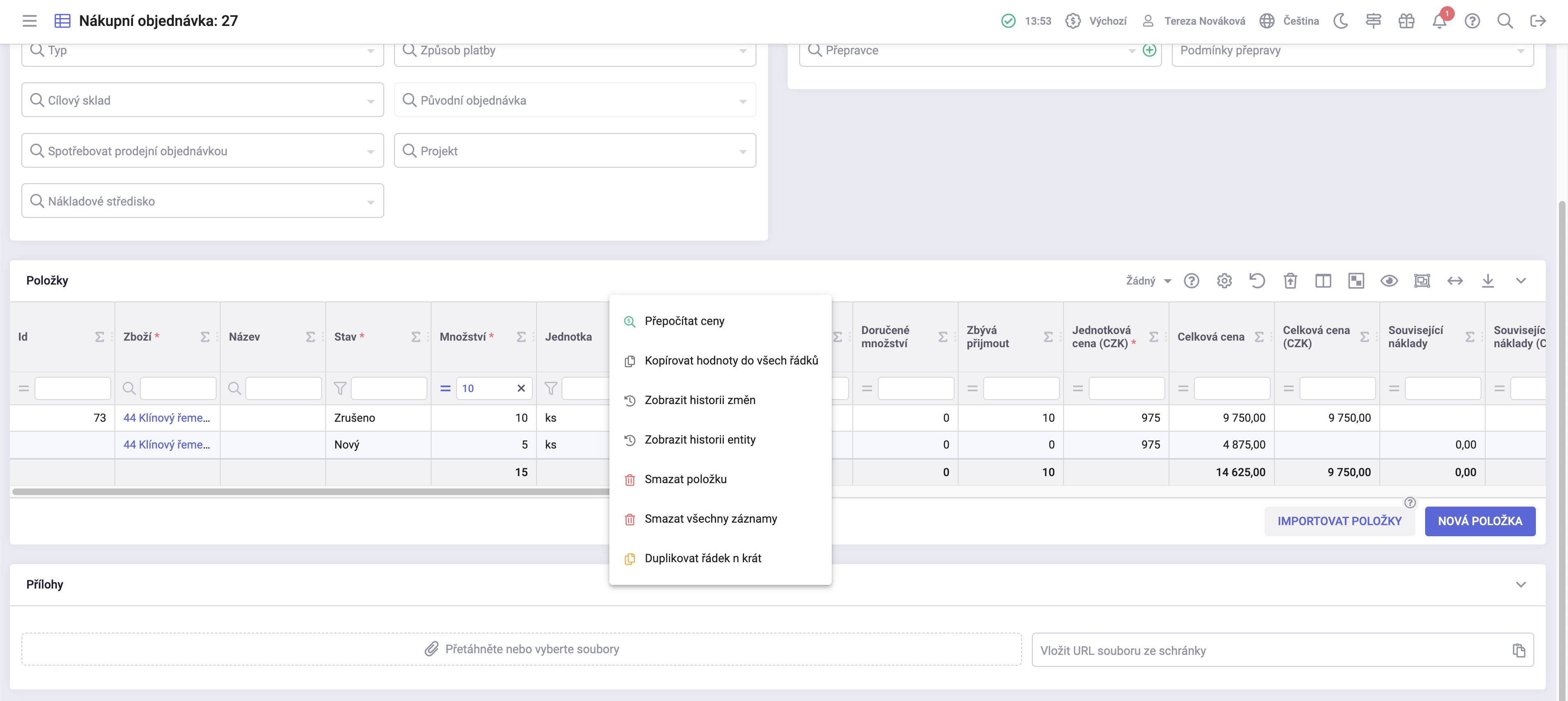Toggle the eye visibility icon in Položky
1568x701 pixels.
tap(1389, 281)
